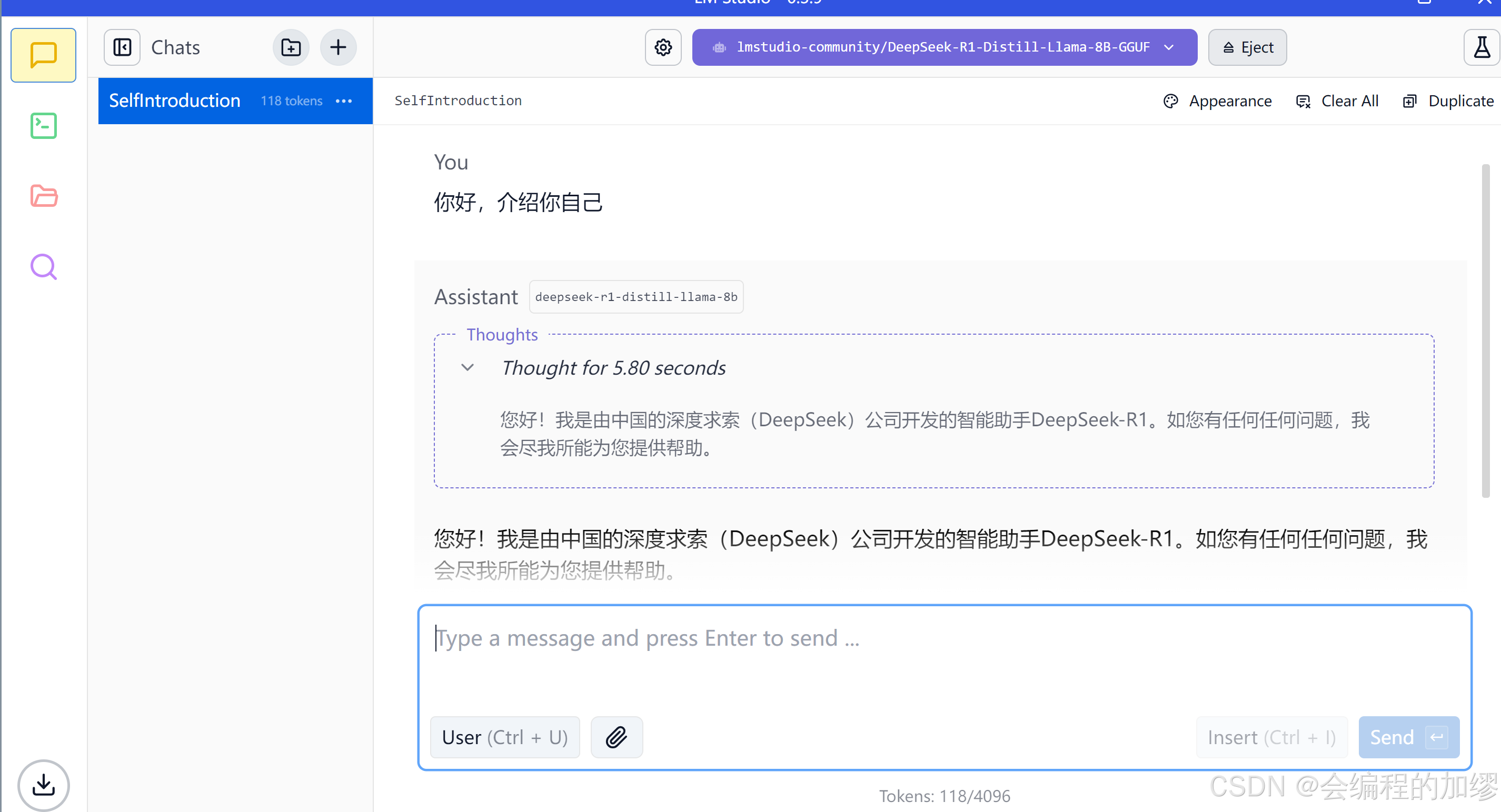The image size is (1501, 812).
Task: Open the Chat section in sidebar
Action: (43, 55)
